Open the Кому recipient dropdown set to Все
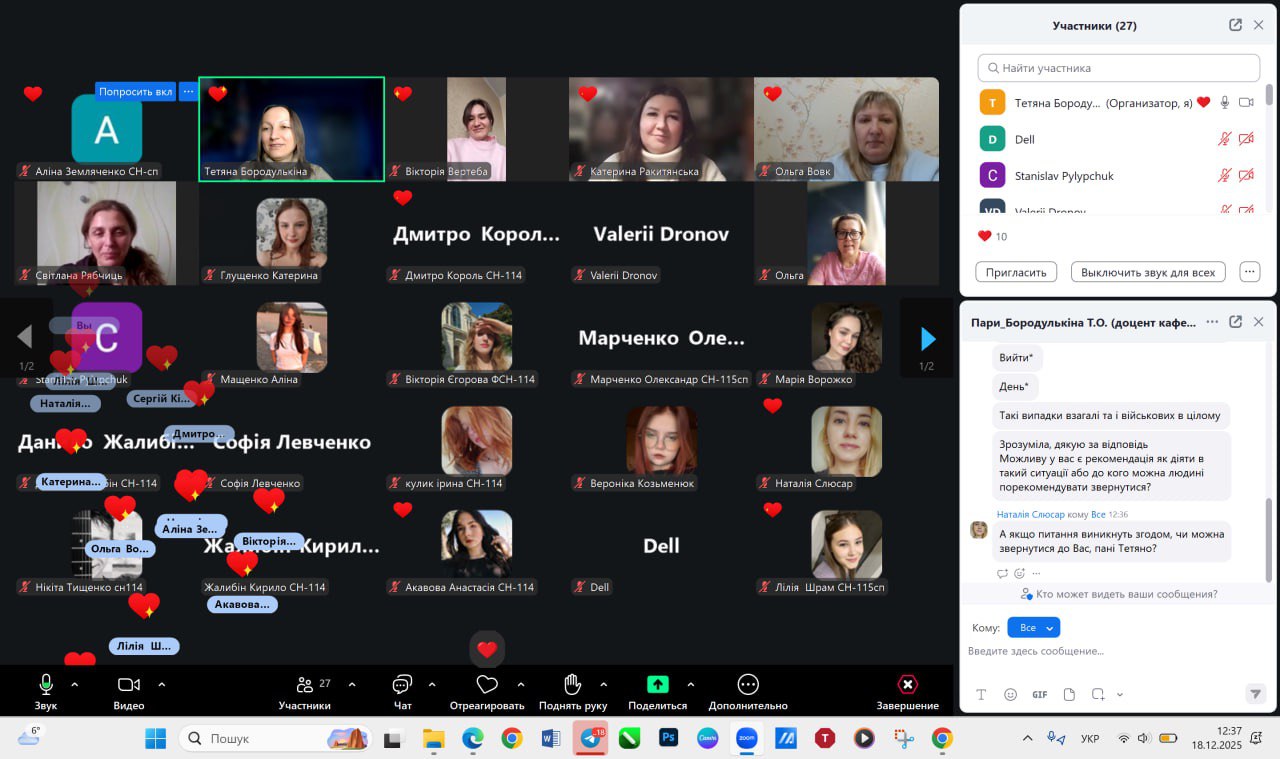The height and width of the screenshot is (759, 1280). point(1033,627)
